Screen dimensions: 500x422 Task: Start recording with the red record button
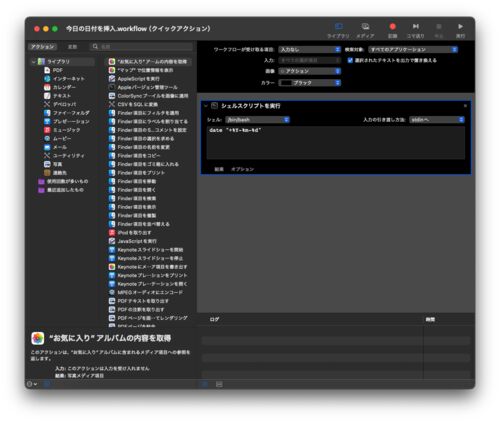(393, 26)
